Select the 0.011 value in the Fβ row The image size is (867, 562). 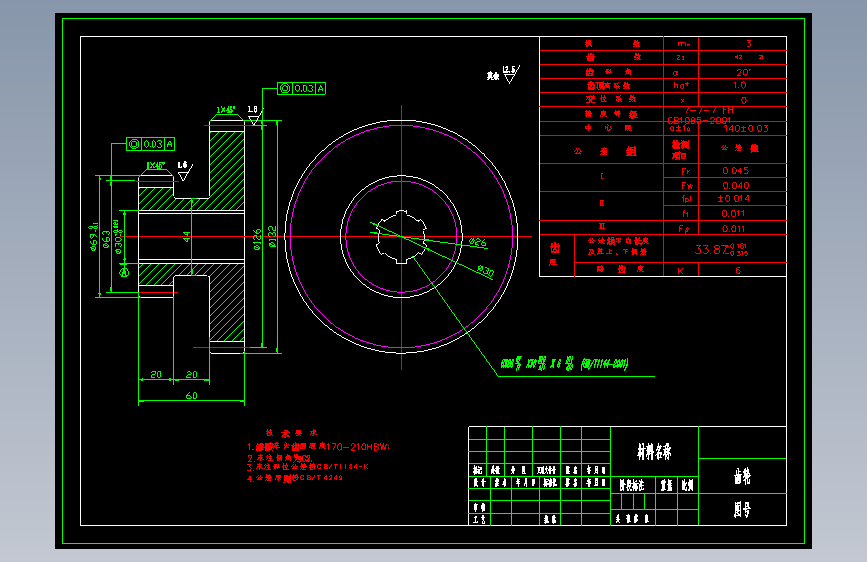point(733,228)
